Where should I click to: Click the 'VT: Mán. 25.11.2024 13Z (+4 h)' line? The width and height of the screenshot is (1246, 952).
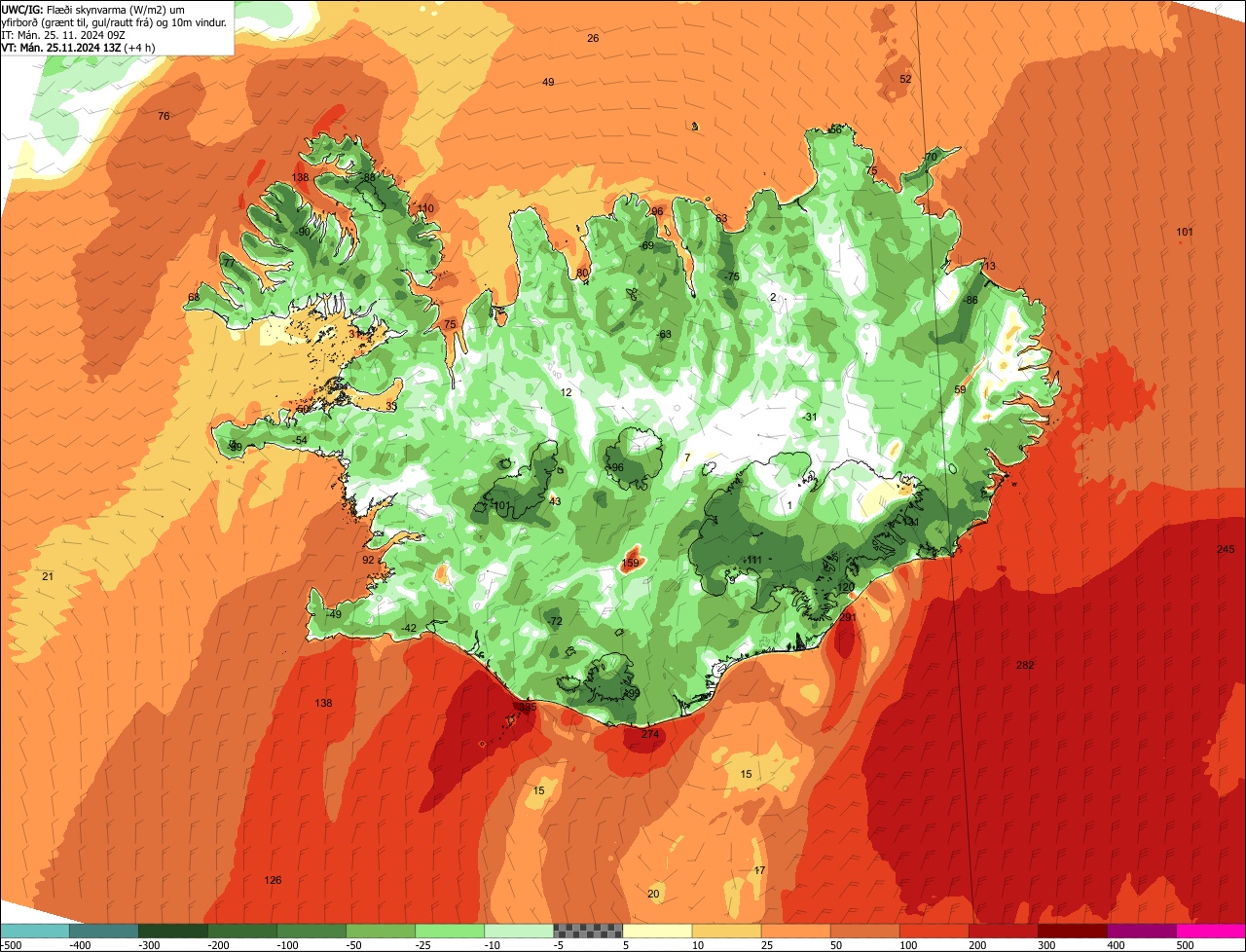tap(78, 48)
